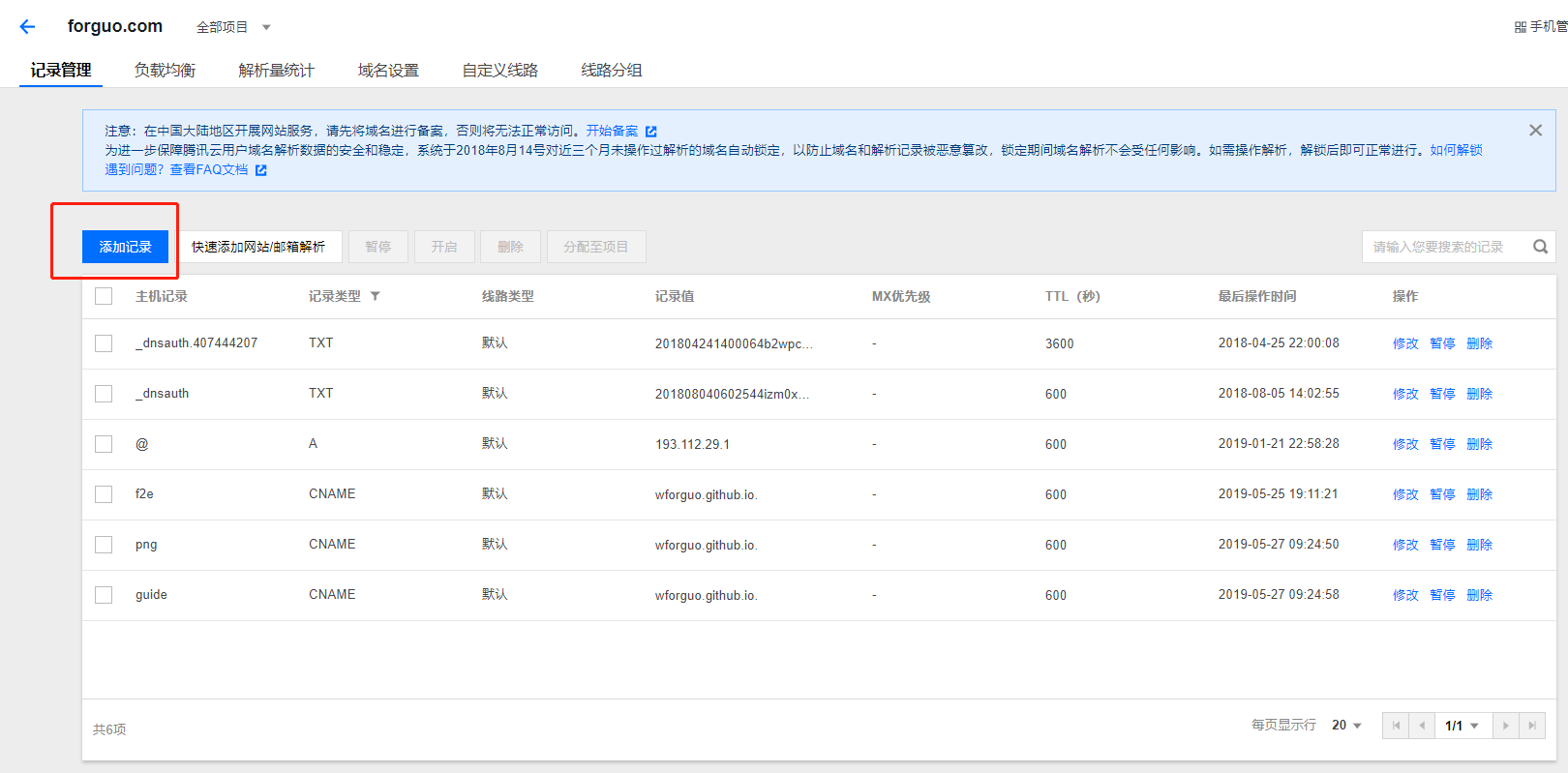The height and width of the screenshot is (773, 1568).
Task: Click 修改 for the png record
Action: coord(1405,545)
